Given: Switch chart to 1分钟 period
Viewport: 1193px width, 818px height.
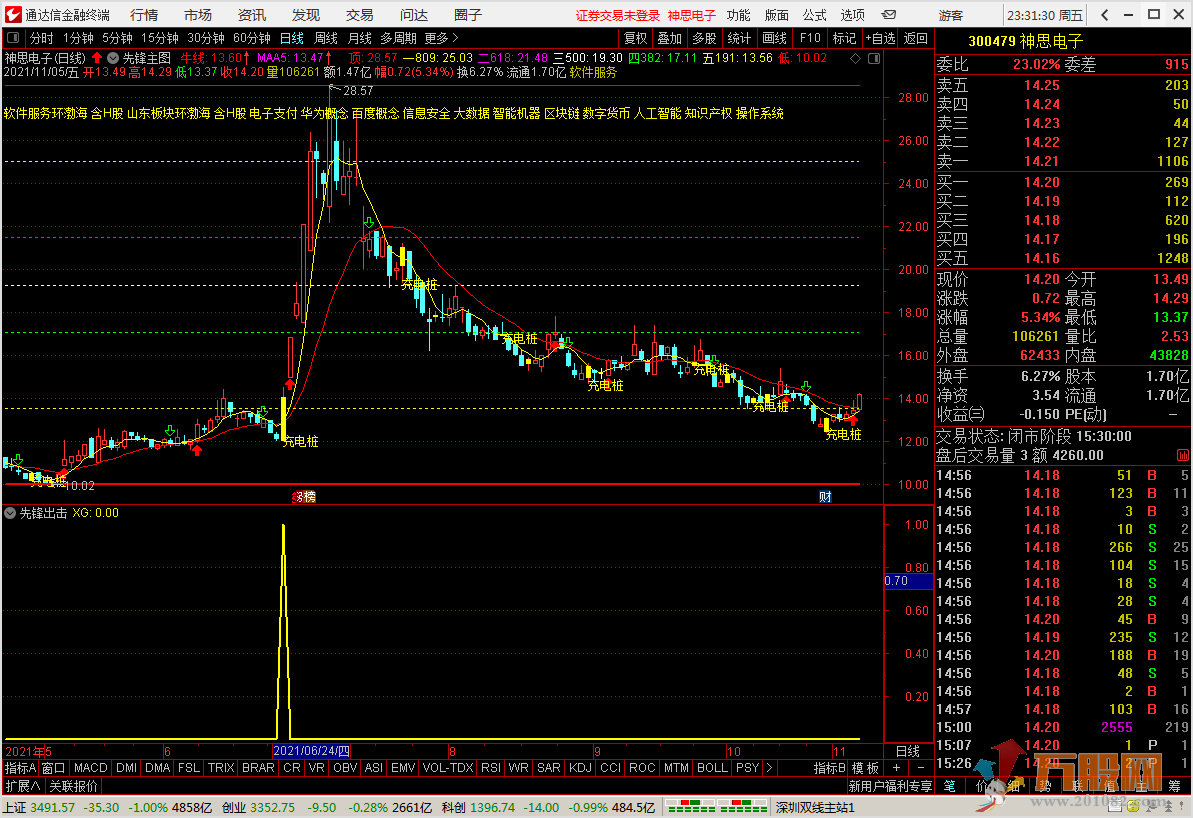Looking at the screenshot, I should pyautogui.click(x=78, y=38).
